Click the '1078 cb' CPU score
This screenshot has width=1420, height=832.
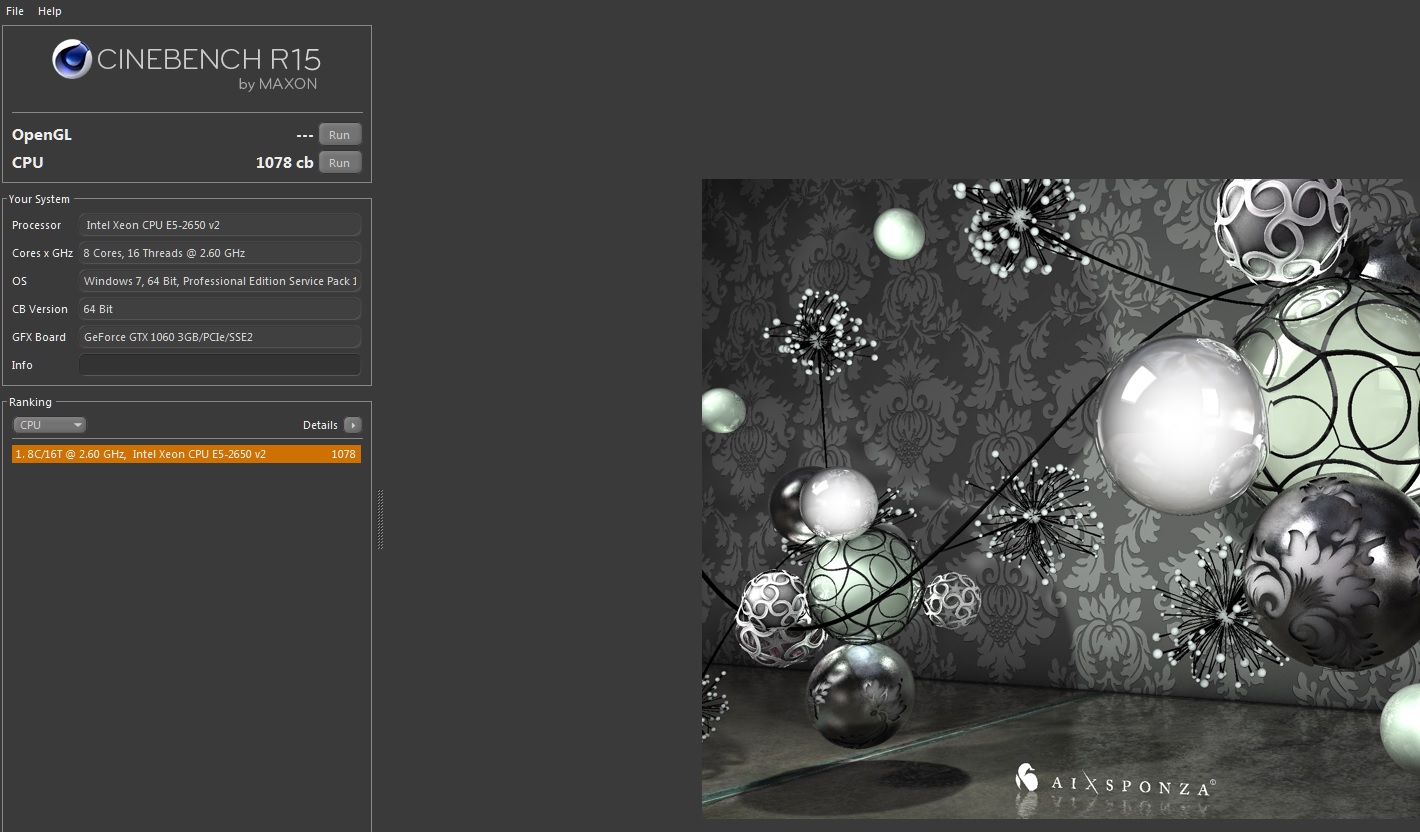click(x=284, y=163)
